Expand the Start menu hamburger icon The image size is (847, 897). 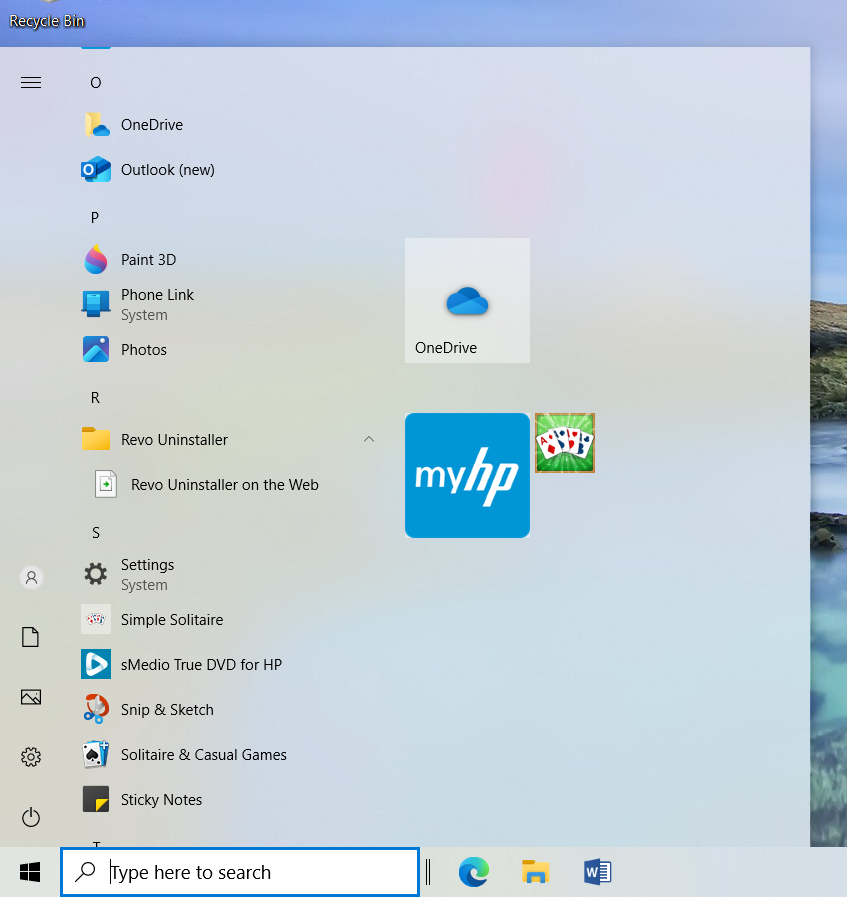click(31, 83)
